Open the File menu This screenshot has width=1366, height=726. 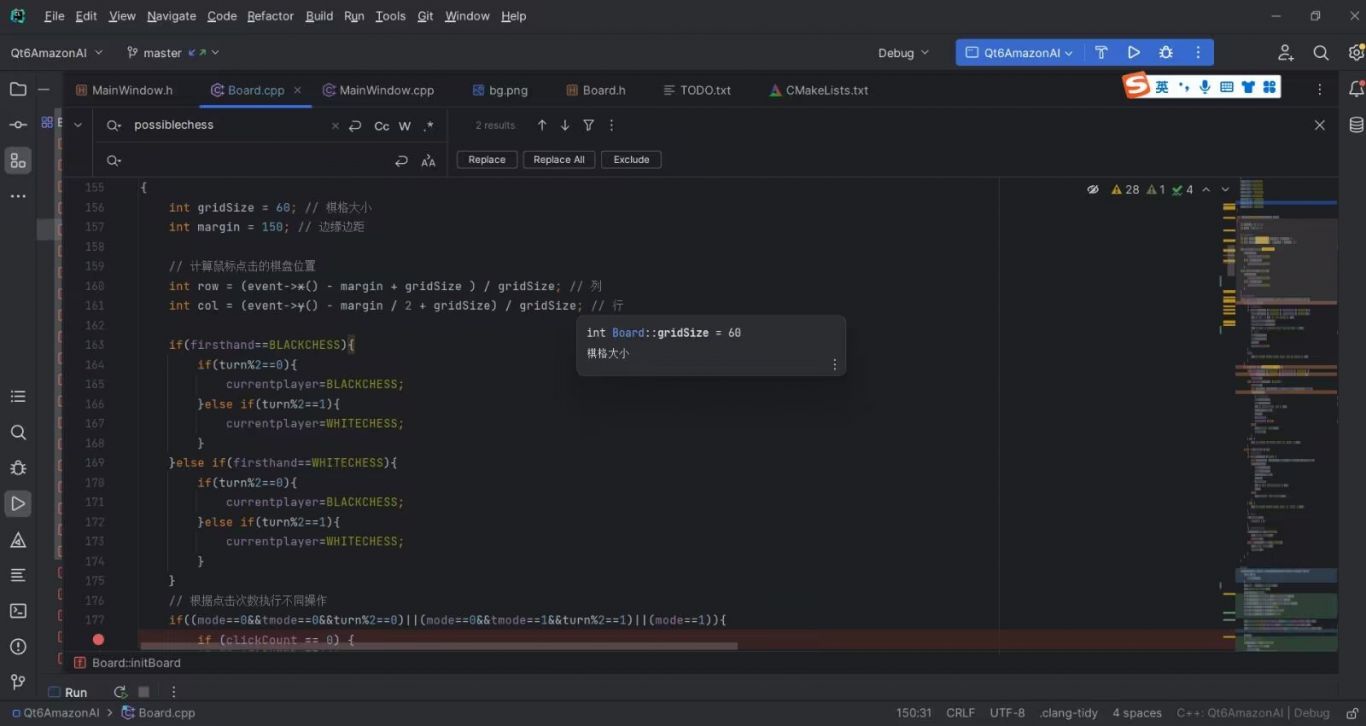54,16
